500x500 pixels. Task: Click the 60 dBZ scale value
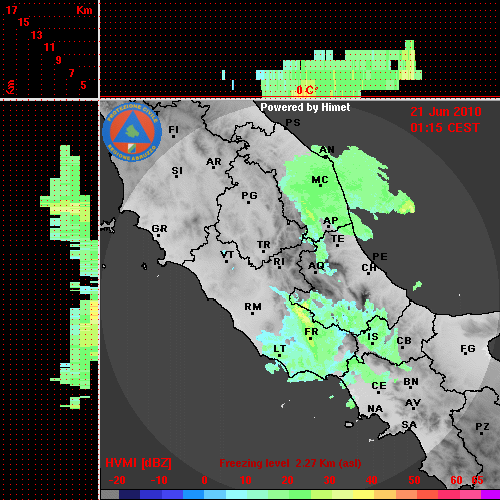click(x=456, y=480)
